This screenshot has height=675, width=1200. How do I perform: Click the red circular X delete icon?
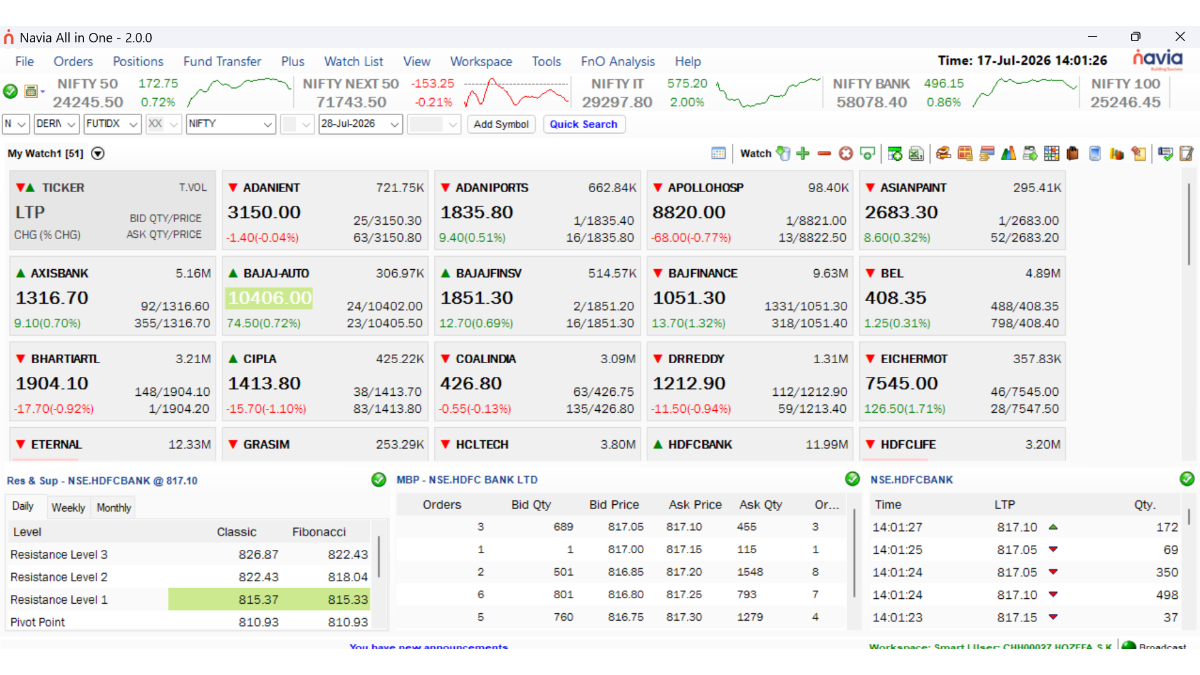846,153
